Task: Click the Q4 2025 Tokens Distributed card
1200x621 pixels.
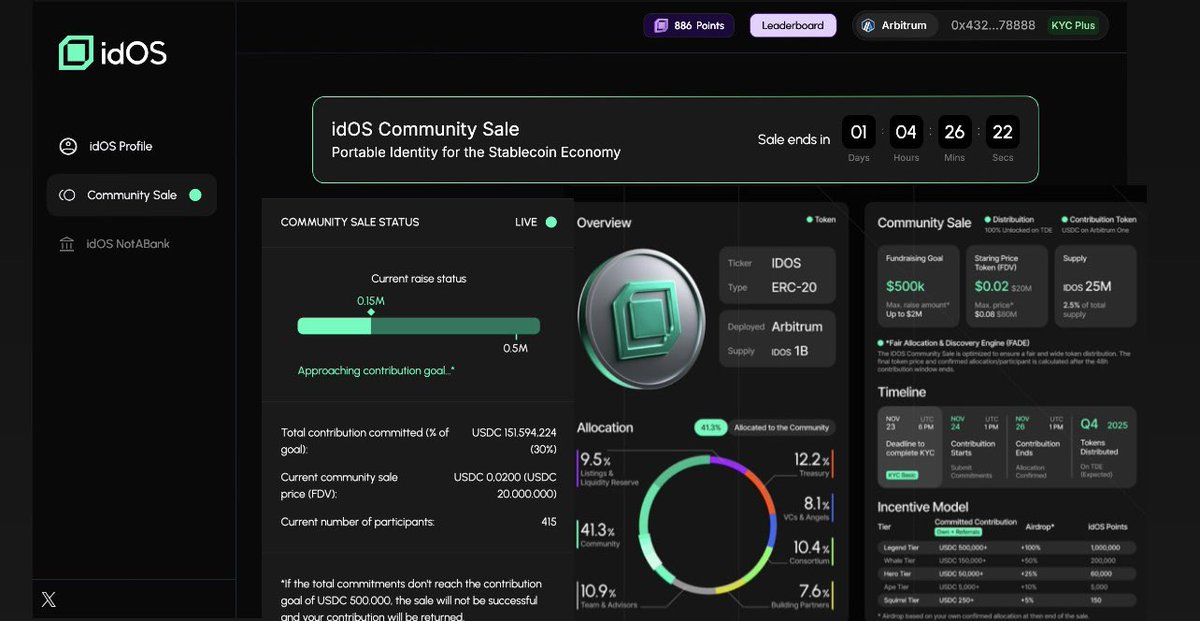Action: coord(1105,448)
